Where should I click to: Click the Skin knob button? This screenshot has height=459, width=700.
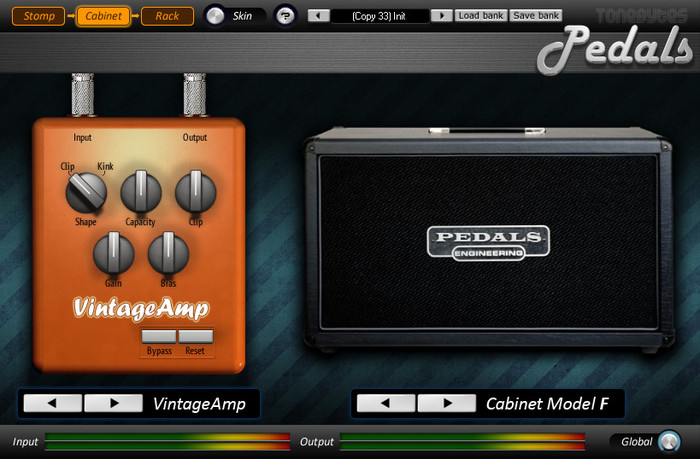click(x=215, y=16)
